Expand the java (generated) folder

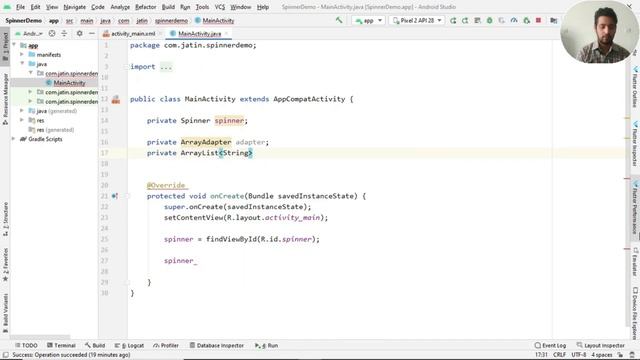(22, 111)
